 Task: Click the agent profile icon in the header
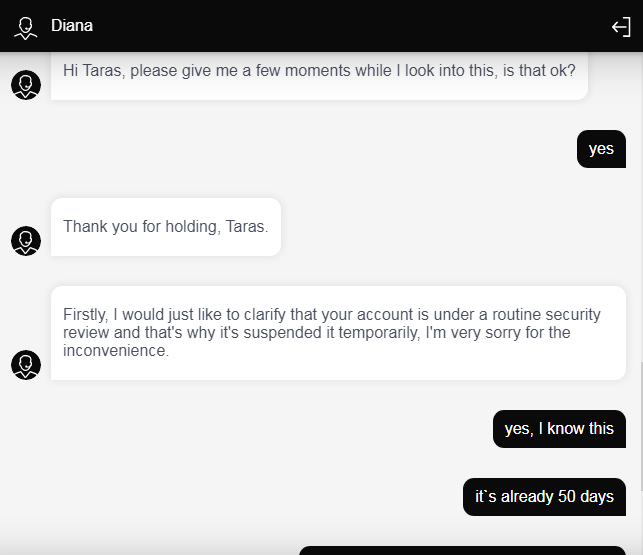[25, 27]
